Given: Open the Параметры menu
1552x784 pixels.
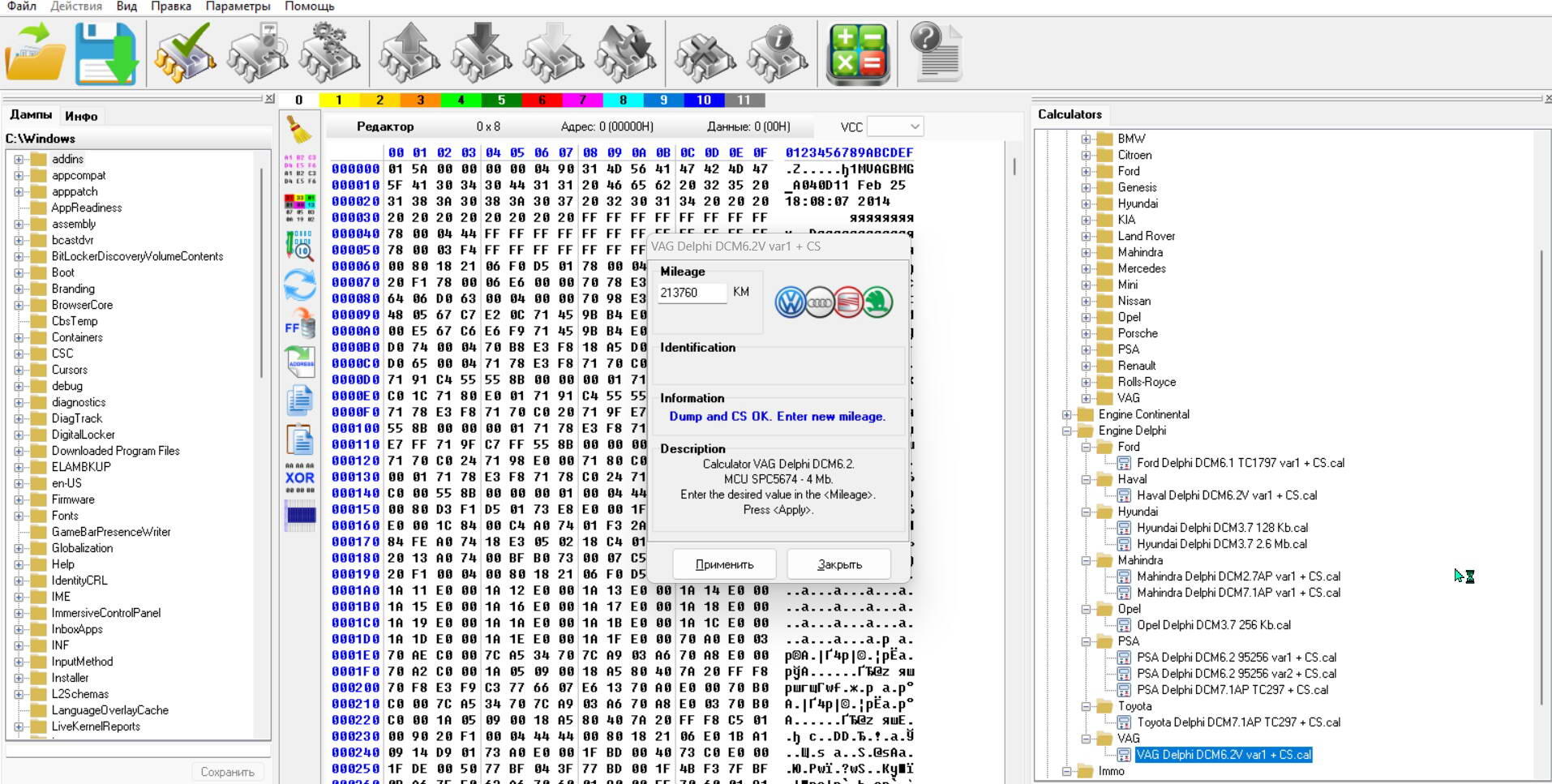Looking at the screenshot, I should [x=238, y=6].
